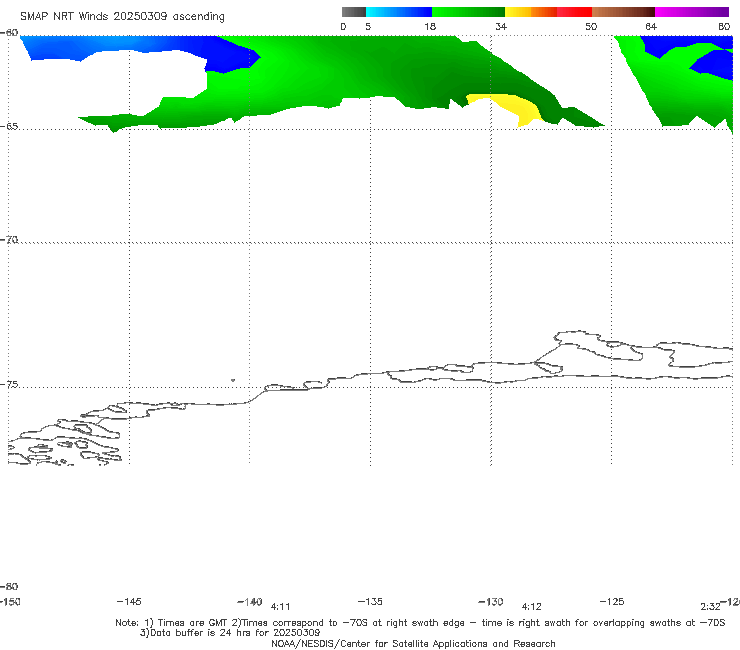
Task: Click the swath time label '4:12'
Action: click(531, 607)
